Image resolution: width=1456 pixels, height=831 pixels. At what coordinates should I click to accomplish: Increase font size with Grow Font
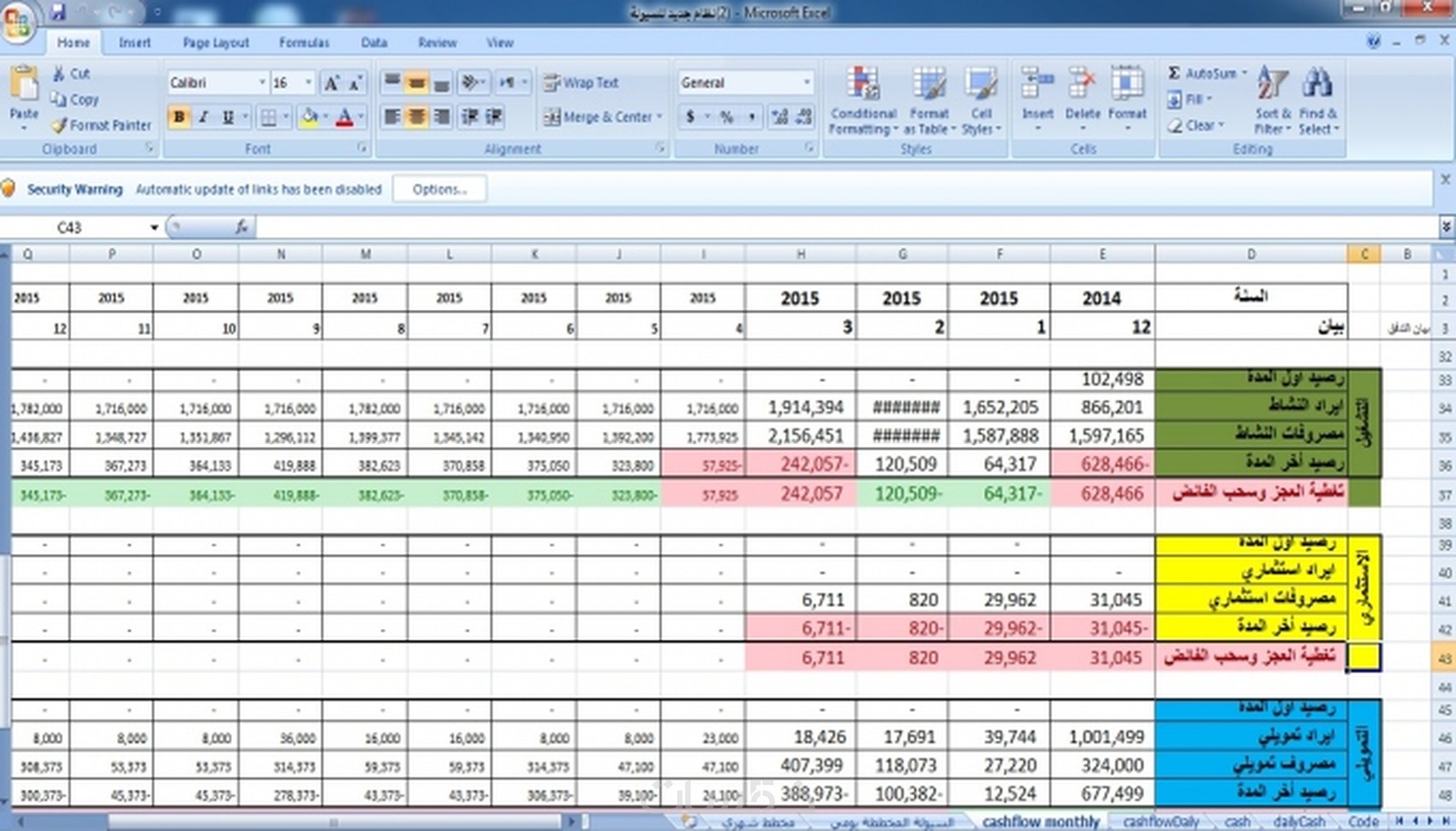tap(331, 83)
